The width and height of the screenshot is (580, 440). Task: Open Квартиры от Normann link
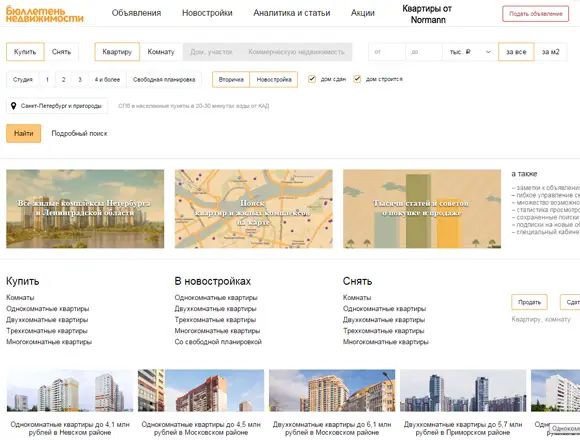pyautogui.click(x=427, y=14)
